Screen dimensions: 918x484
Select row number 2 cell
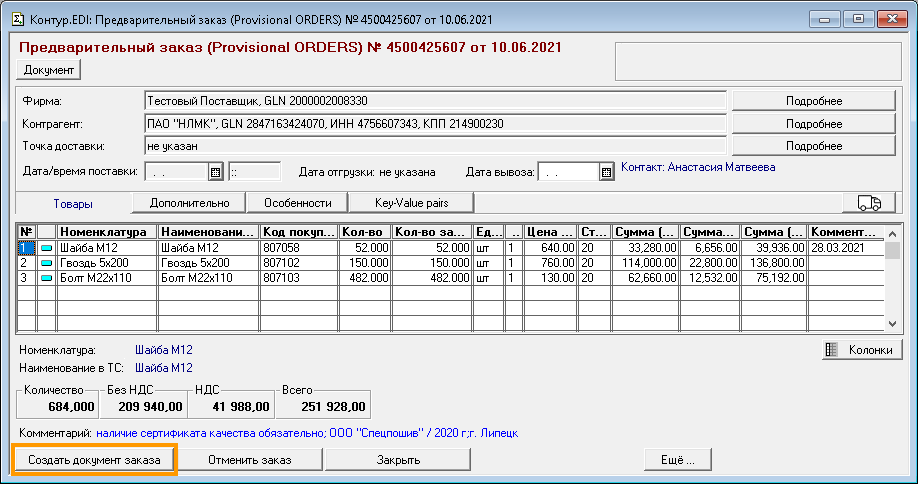click(x=27, y=263)
